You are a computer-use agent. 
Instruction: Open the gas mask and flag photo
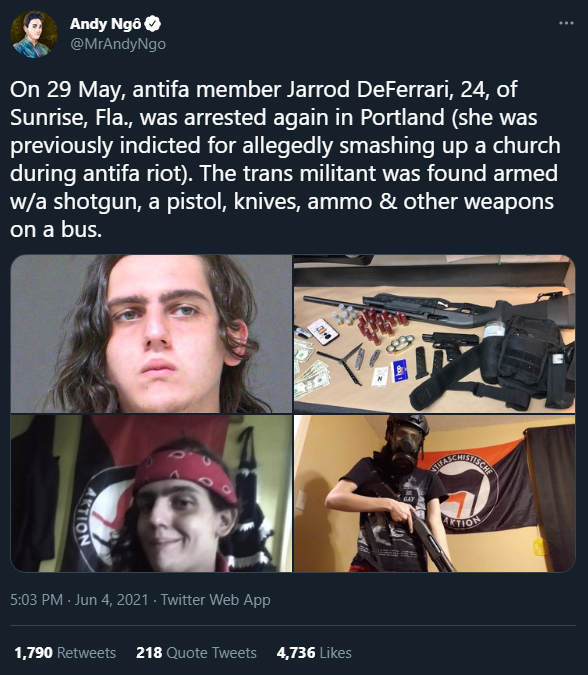434,493
